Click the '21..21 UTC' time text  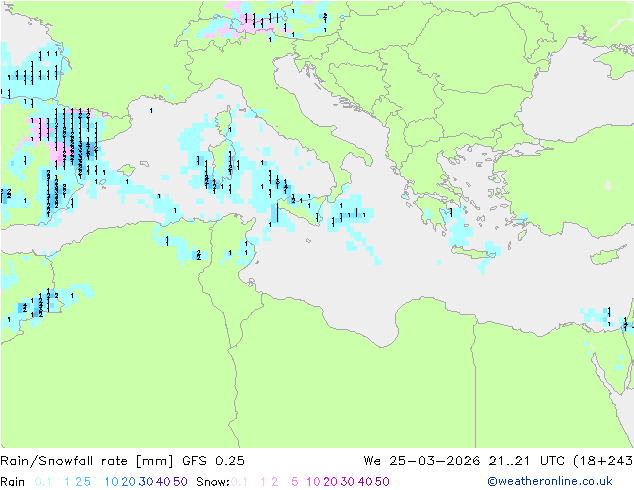(526, 461)
